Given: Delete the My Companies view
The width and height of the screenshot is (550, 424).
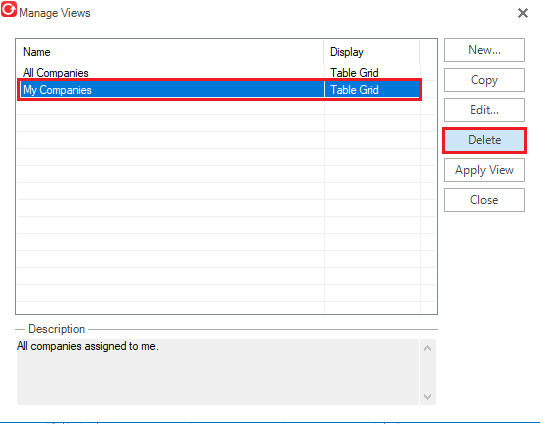Looking at the screenshot, I should click(484, 140).
